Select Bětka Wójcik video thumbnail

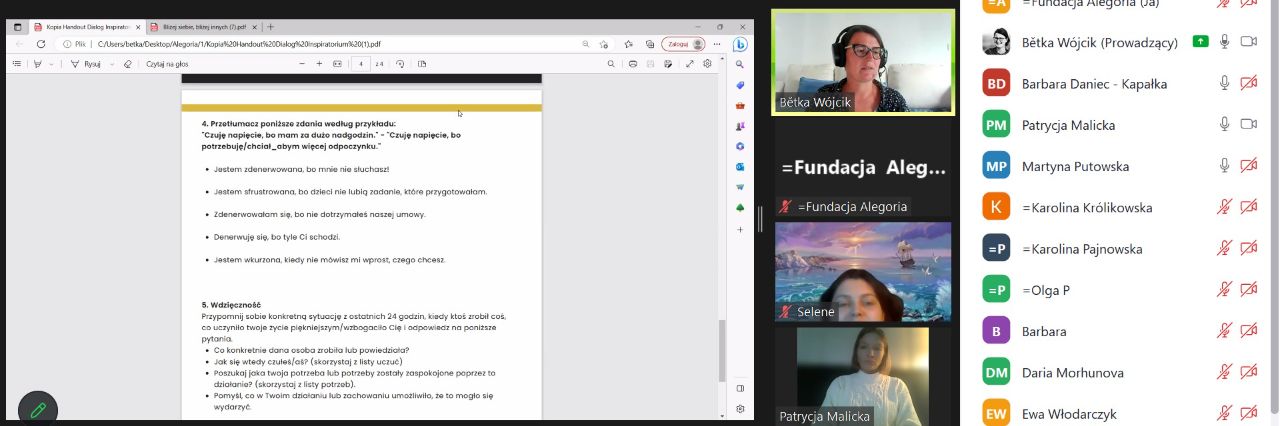tap(864, 61)
